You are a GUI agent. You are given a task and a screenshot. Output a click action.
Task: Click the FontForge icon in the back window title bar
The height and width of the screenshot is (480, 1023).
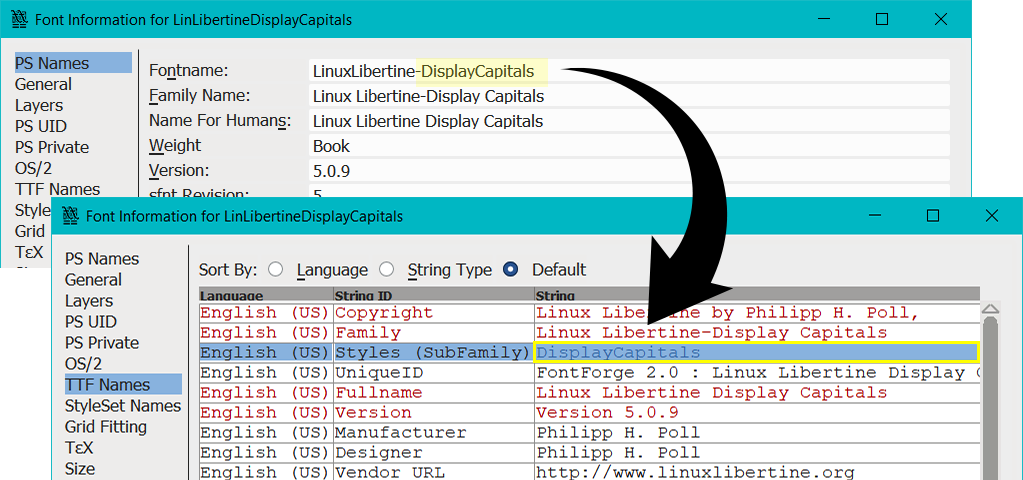tap(18, 20)
